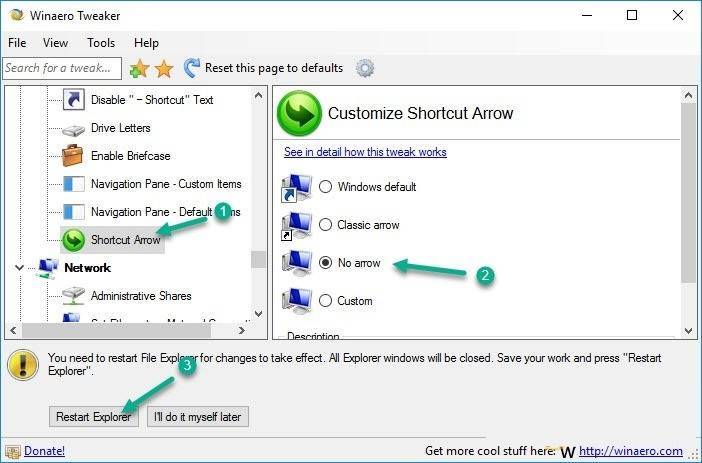Click the yellow exclamation warning icon
This screenshot has height=463, width=702.
[23, 365]
